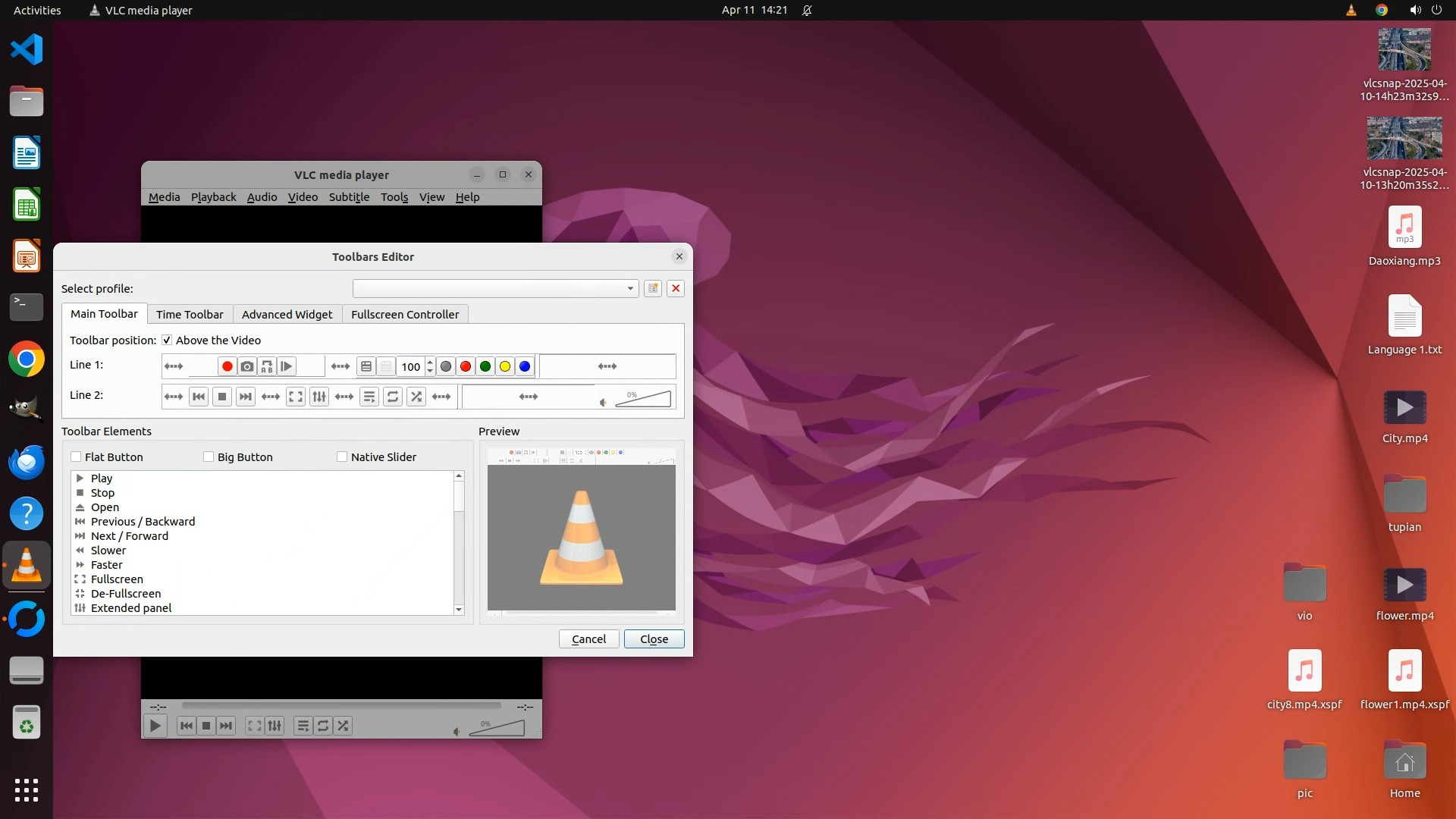Open the Fullscreen Controller tab
The height and width of the screenshot is (819, 1456).
click(404, 314)
